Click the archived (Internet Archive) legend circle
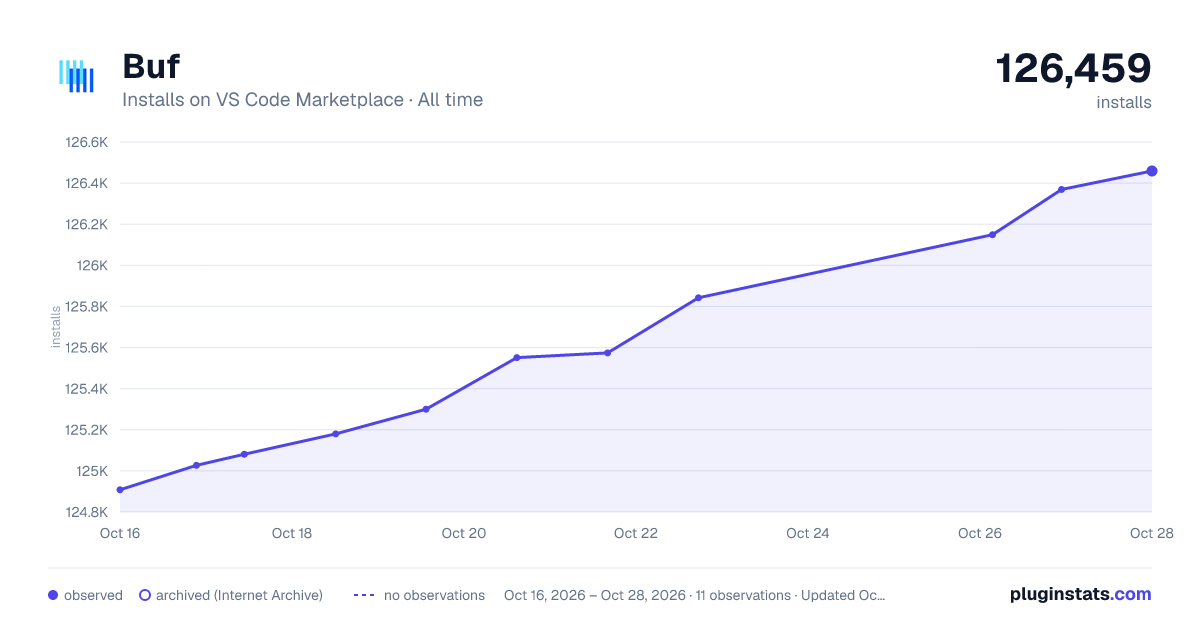 click(x=144, y=595)
